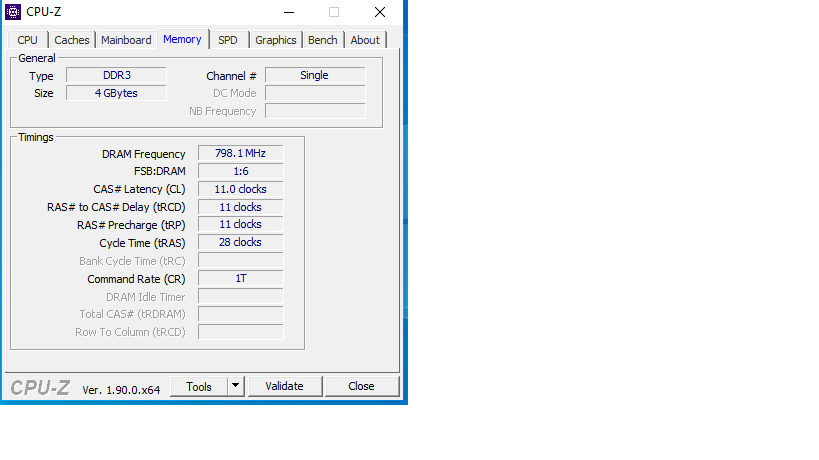Click the empty DC Mode field
Viewport: 819px width, 460px height.
click(315, 93)
